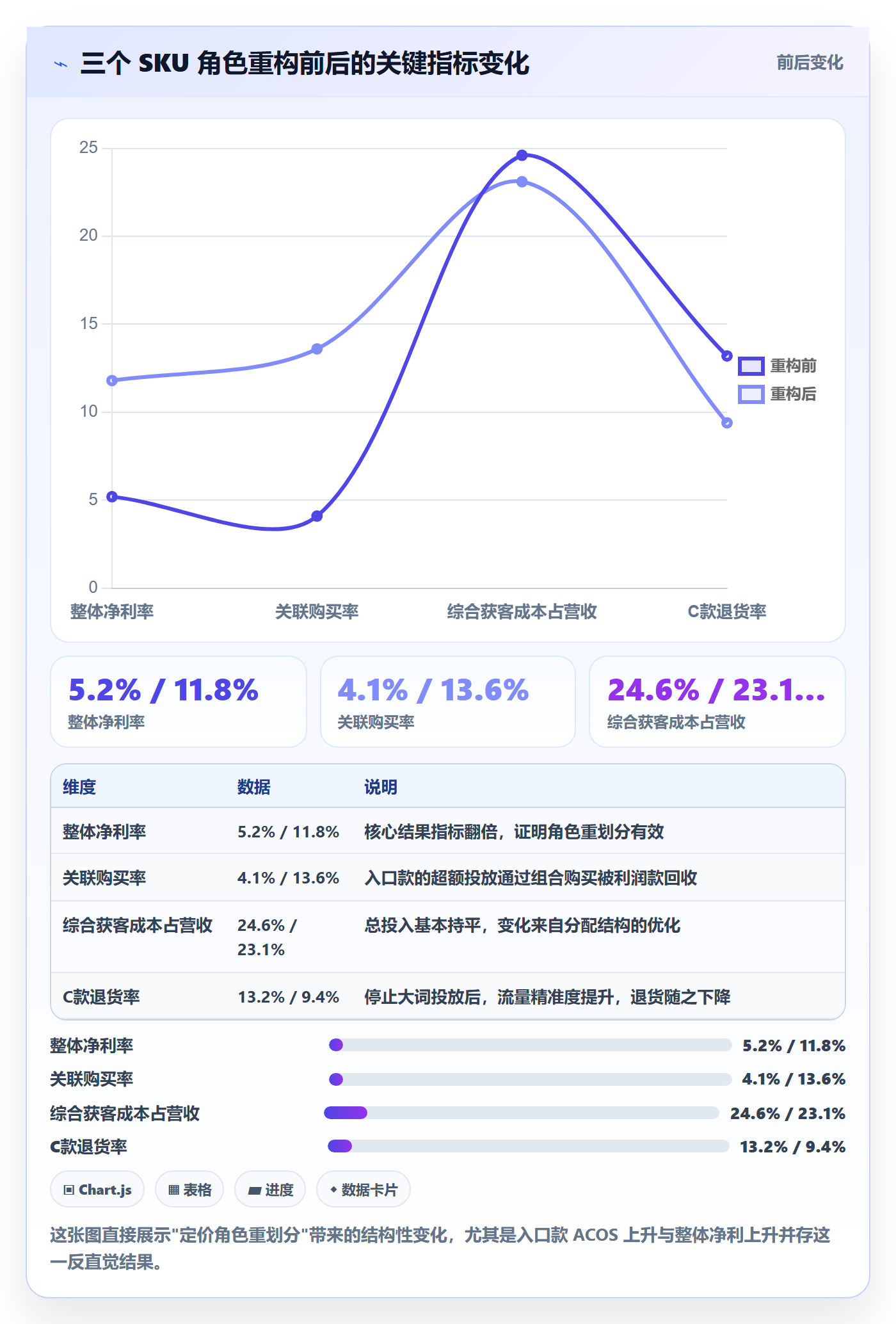Screen dimensions: 896x1324
Task: Select the Chart.js chip
Action: [97, 1190]
